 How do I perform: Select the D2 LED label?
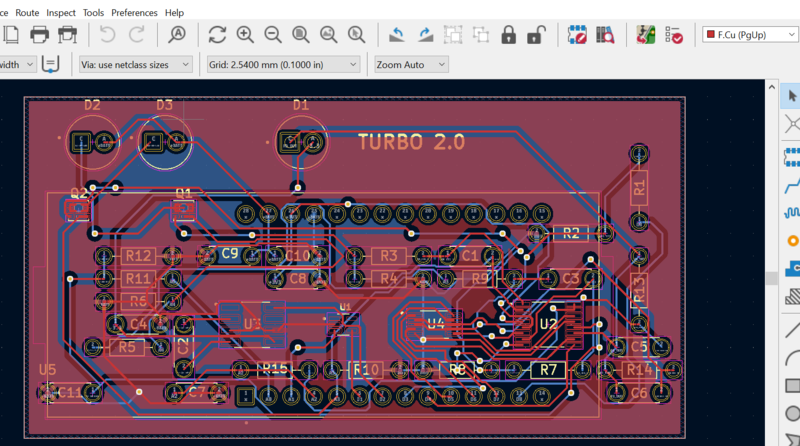pyautogui.click(x=92, y=105)
